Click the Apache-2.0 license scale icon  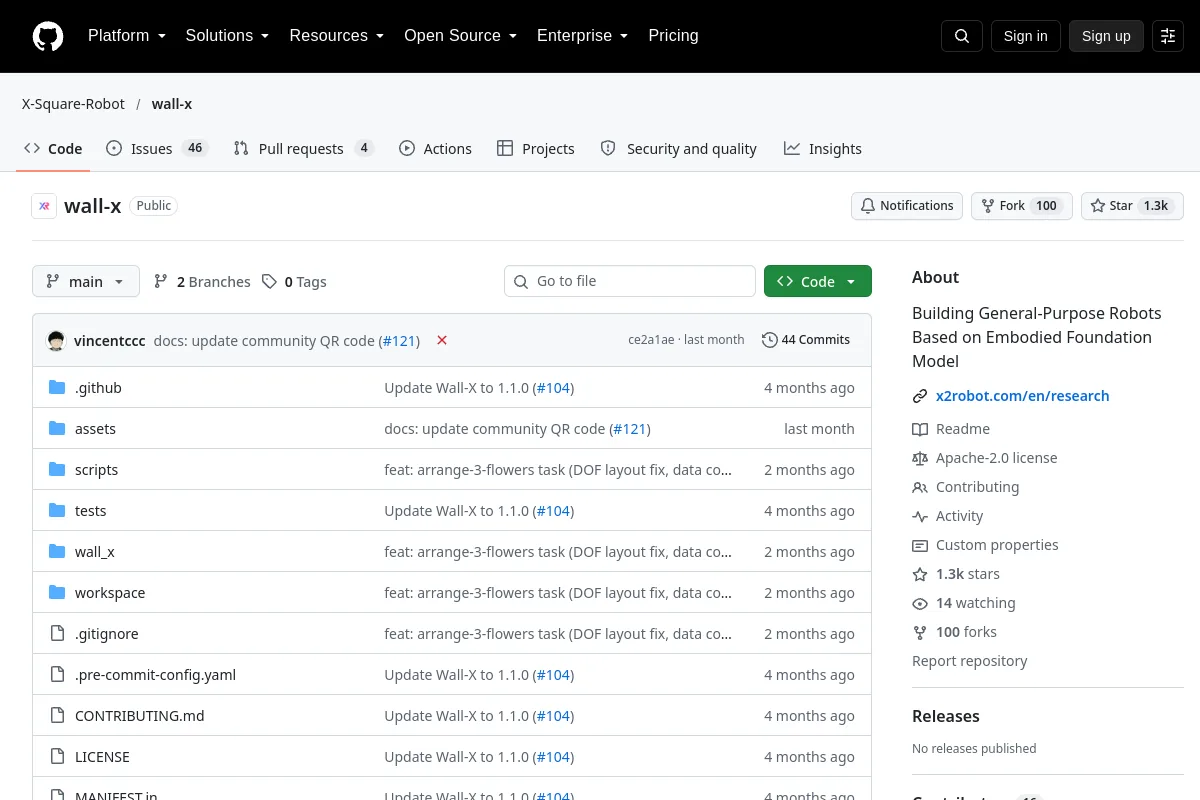(x=920, y=458)
